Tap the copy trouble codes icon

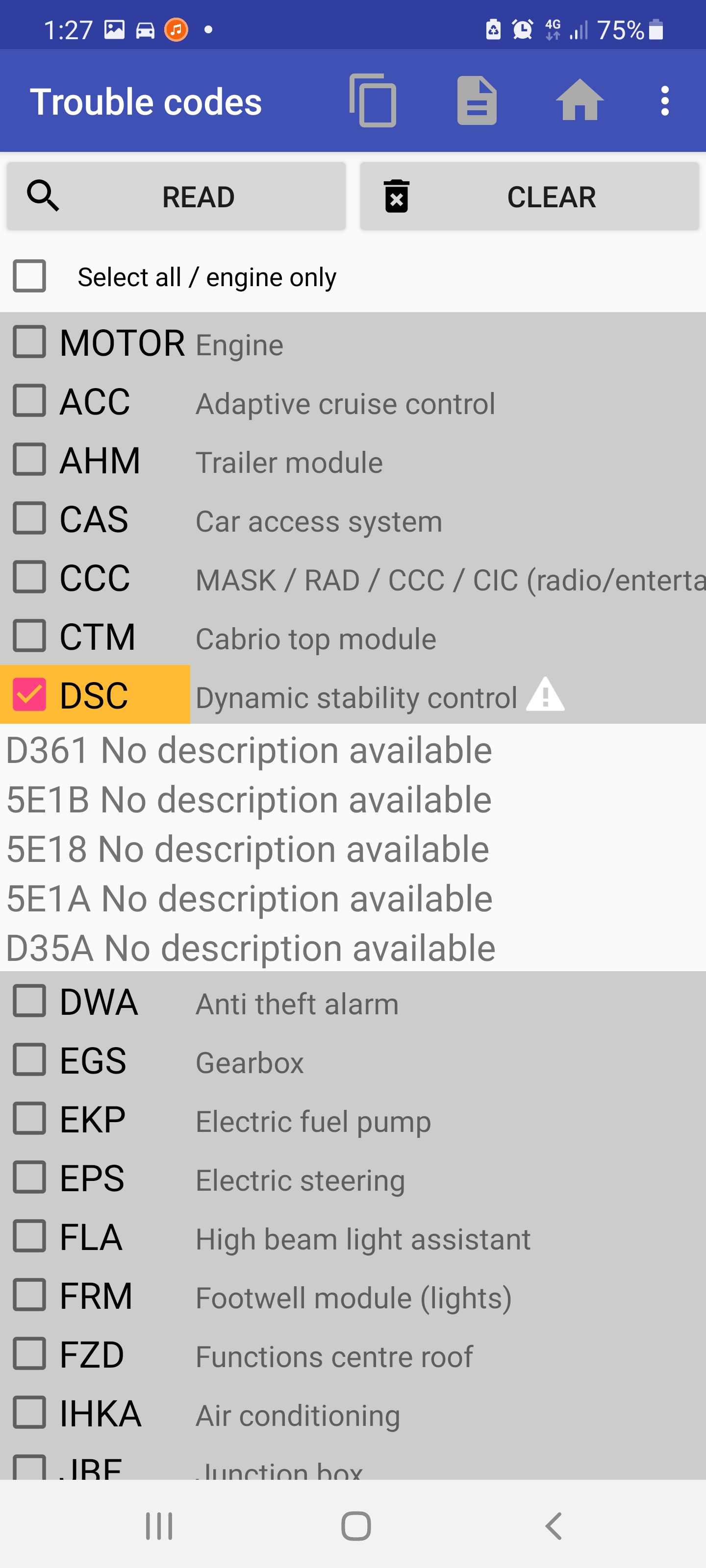[x=373, y=100]
